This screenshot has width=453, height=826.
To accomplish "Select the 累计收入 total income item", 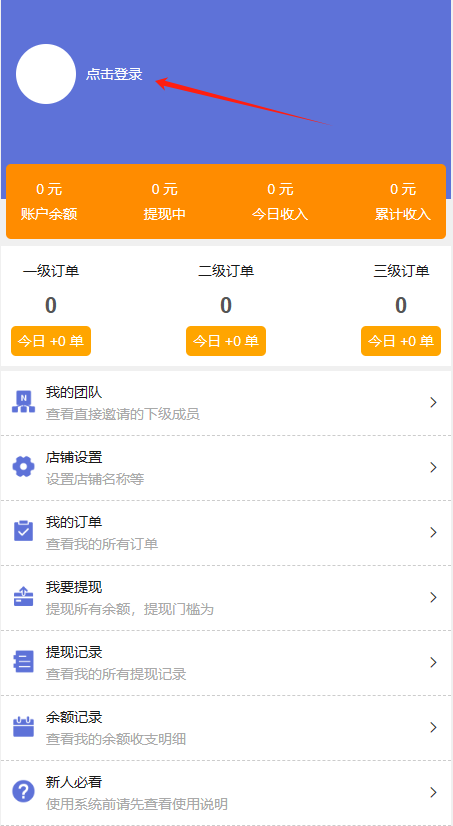I will (403, 202).
